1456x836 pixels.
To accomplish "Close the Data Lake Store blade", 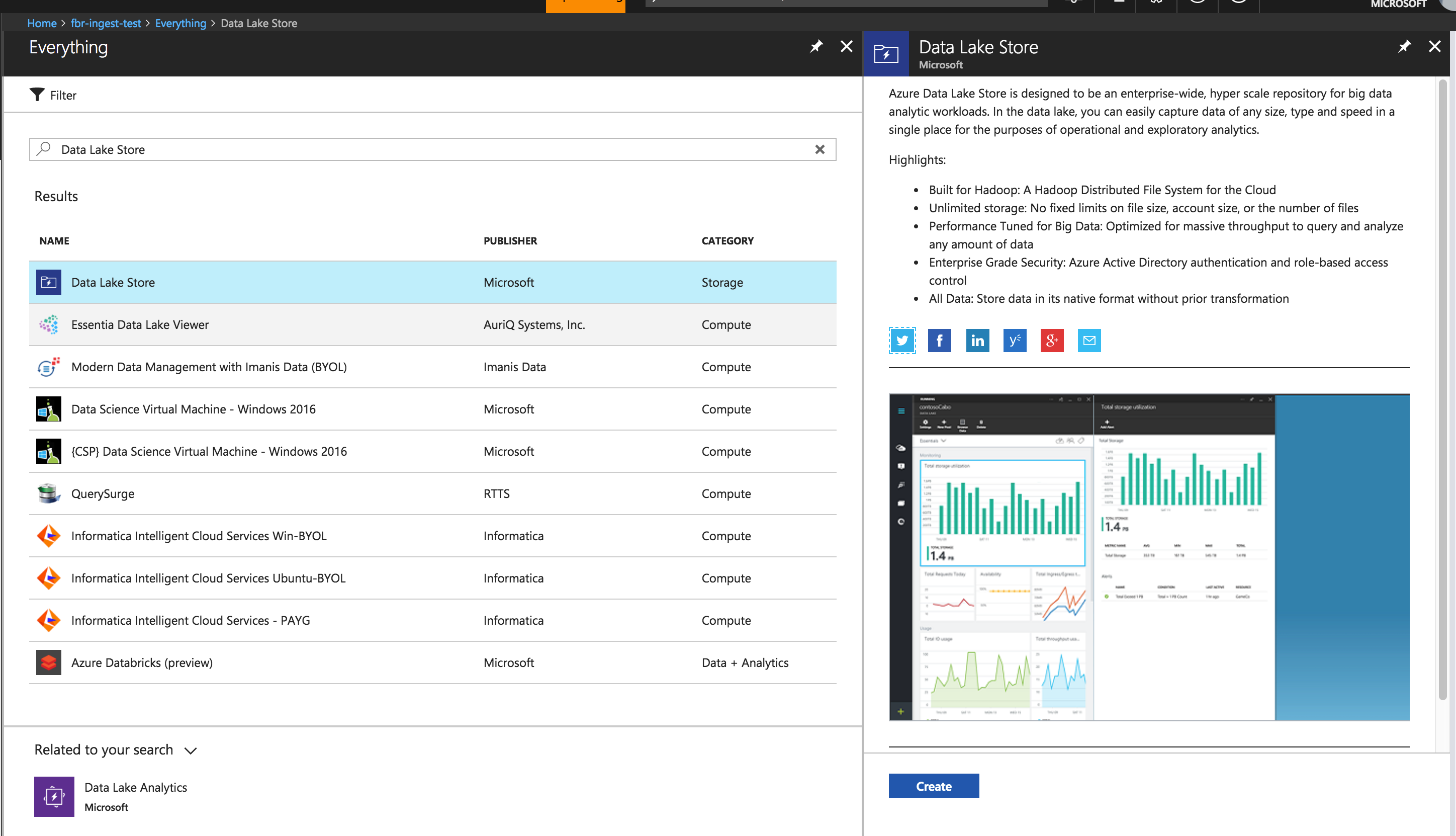I will click(1435, 46).
